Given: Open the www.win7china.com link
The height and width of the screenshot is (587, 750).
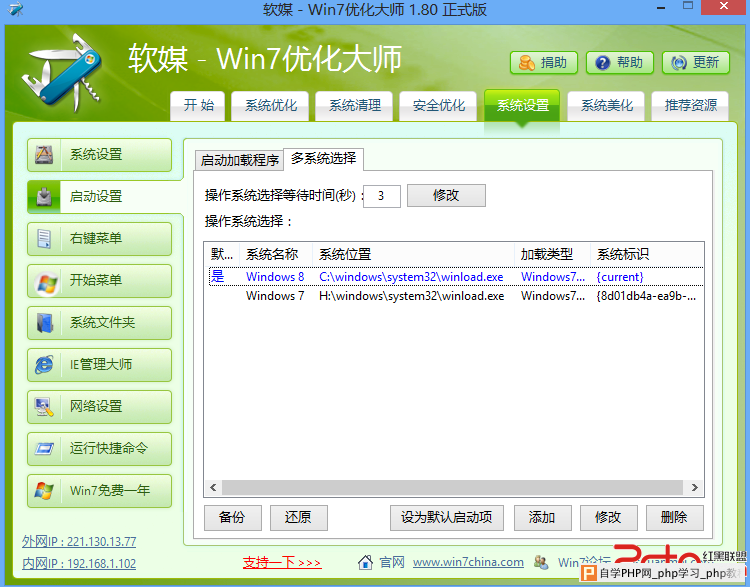Looking at the screenshot, I should coord(468,562).
